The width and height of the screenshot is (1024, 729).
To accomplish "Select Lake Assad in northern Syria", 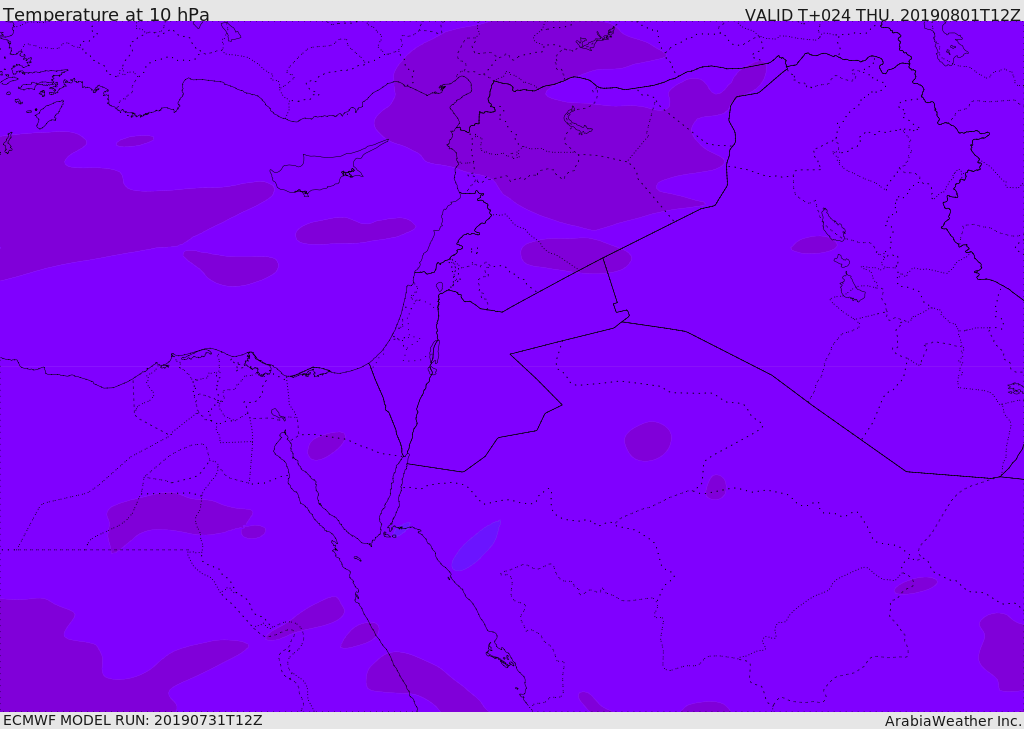I will coord(577,122).
